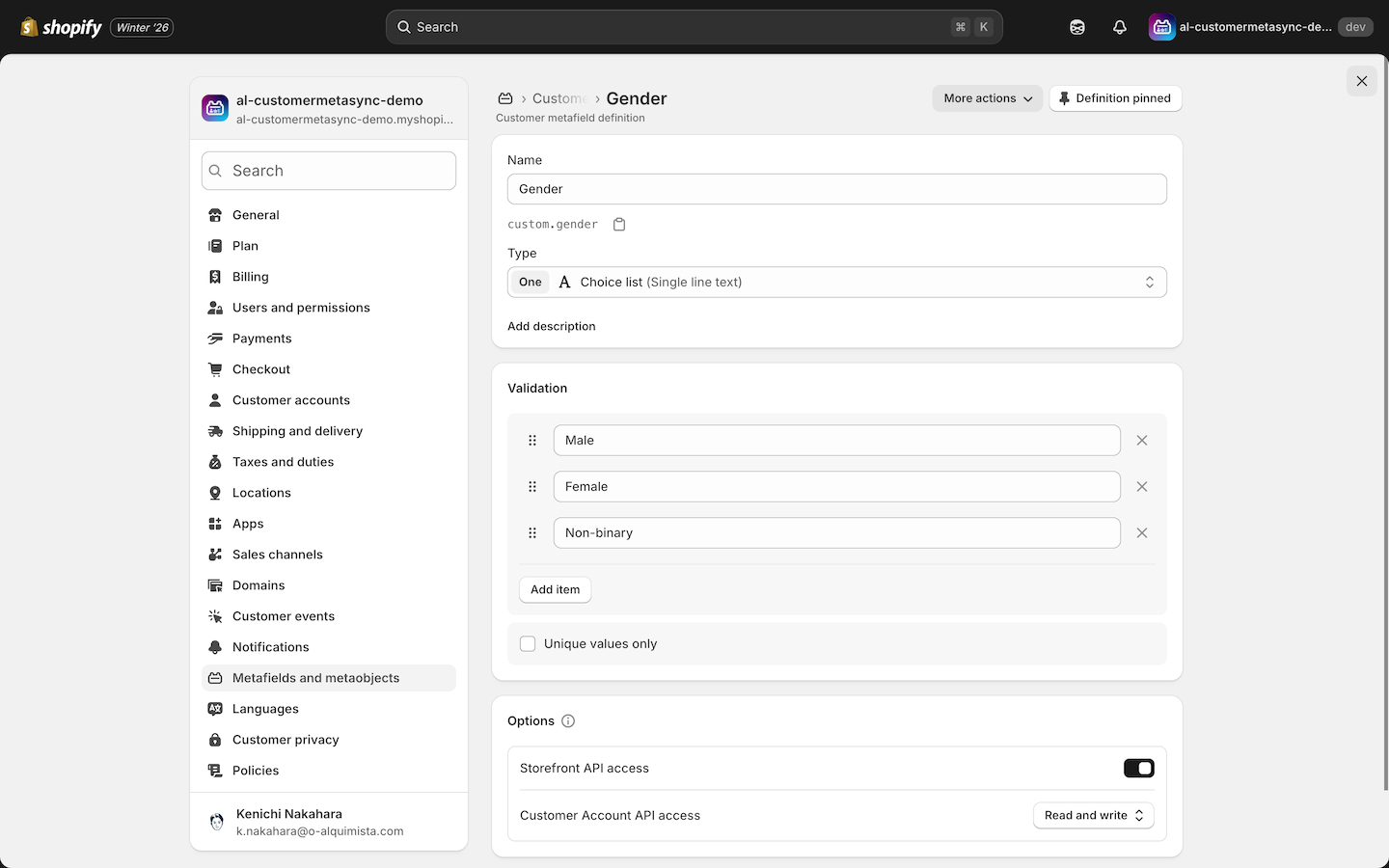1389x868 pixels.
Task: Click the Add description link
Action: pyautogui.click(x=551, y=326)
